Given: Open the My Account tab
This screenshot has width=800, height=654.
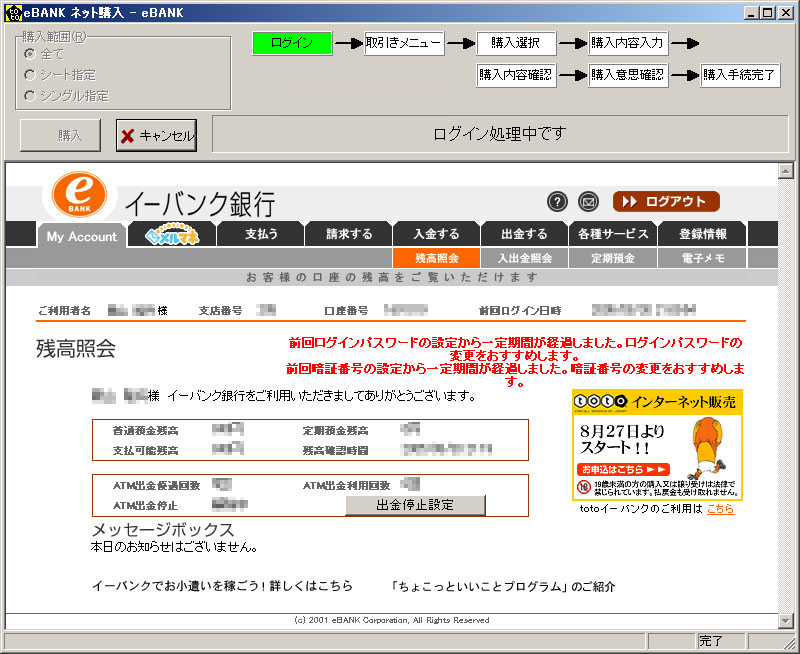Looking at the screenshot, I should [81, 237].
